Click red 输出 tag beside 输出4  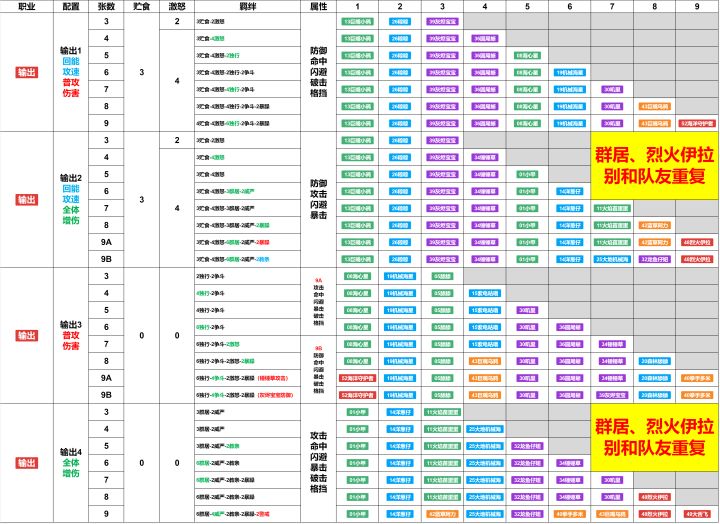coord(27,463)
